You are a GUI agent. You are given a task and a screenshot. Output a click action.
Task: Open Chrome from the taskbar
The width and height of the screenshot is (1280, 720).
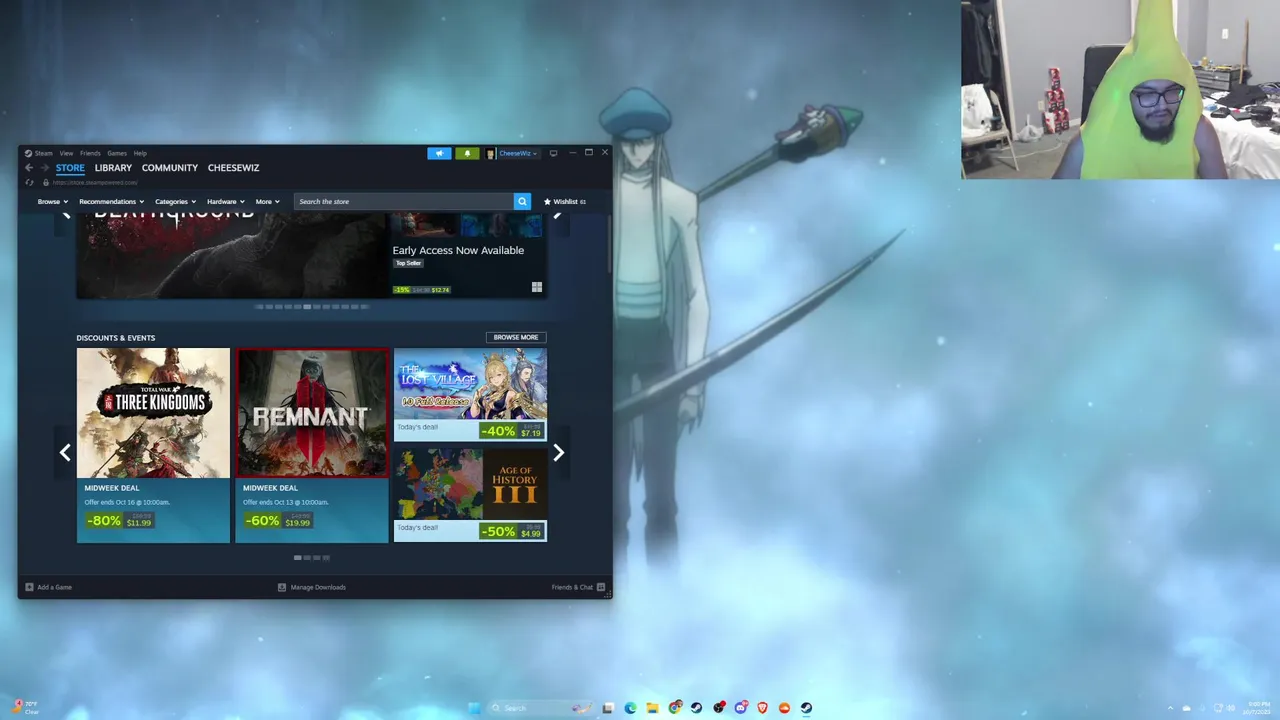coord(675,708)
